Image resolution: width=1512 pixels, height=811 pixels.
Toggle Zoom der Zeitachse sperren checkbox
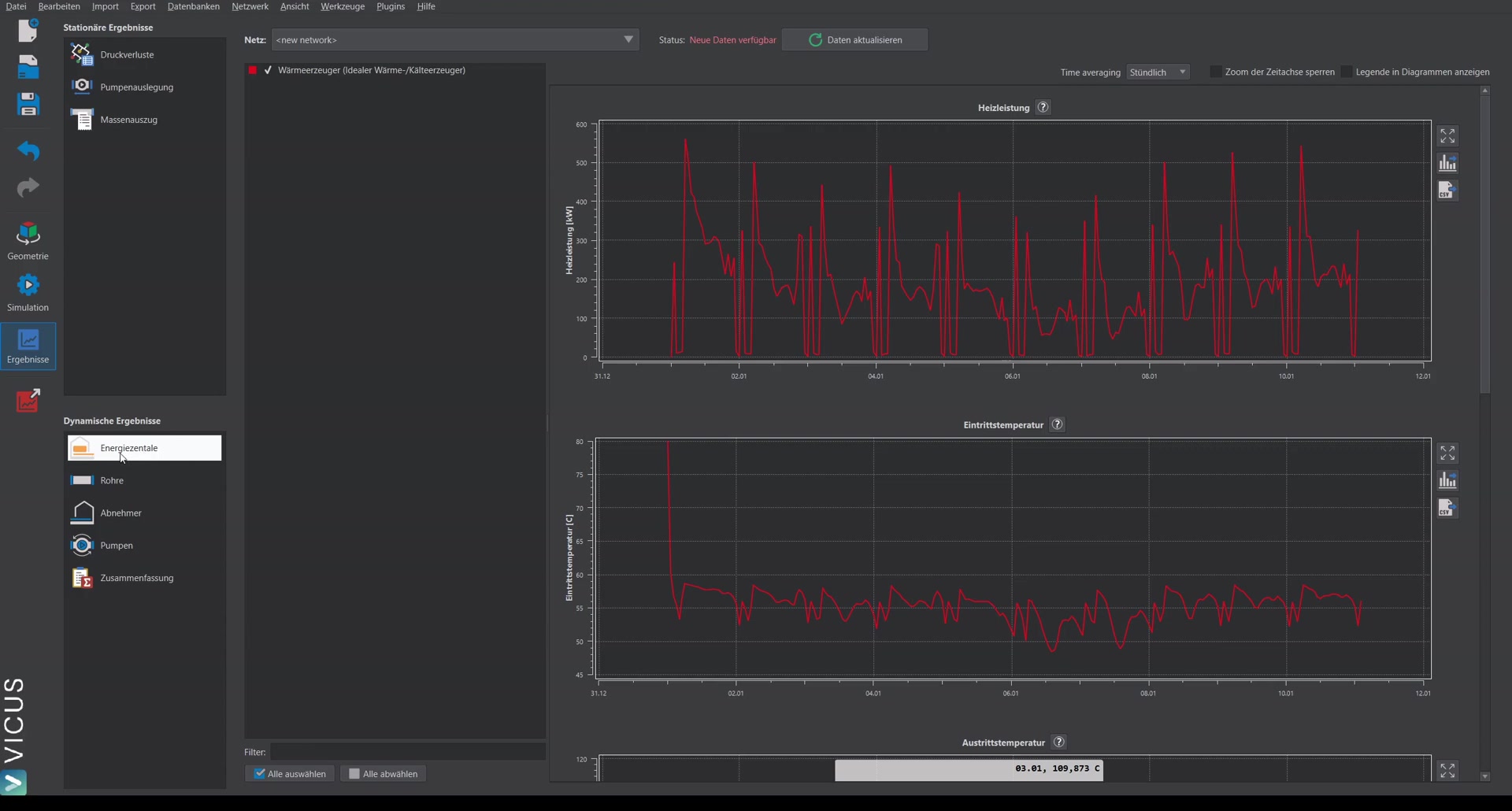pyautogui.click(x=1215, y=72)
